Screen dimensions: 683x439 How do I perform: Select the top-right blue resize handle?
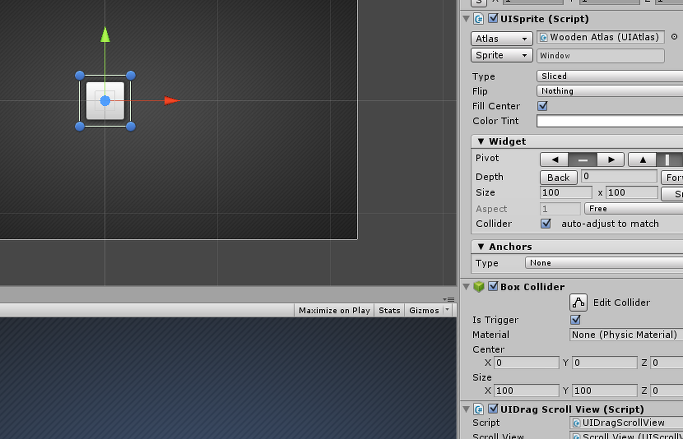(x=130, y=76)
